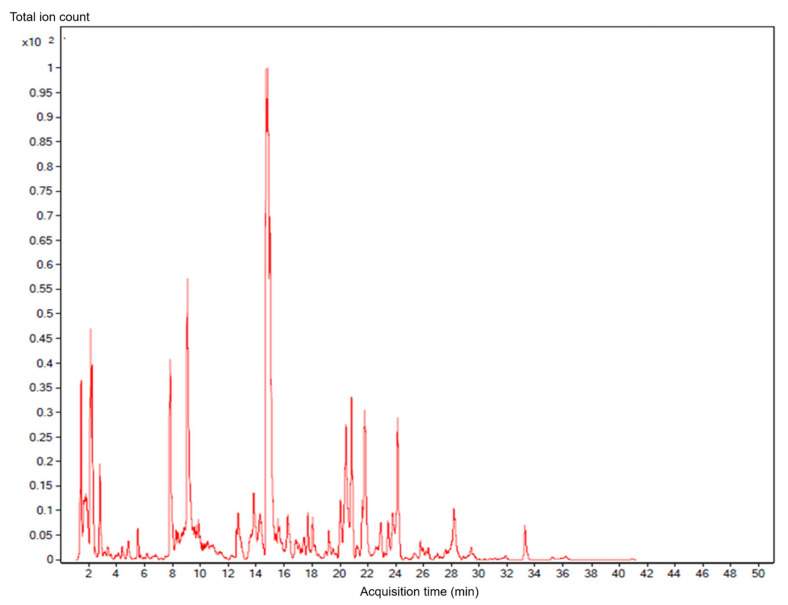Select y-axis tick label 0.35
Viewport: 788px width, 605px height.
pyautogui.click(x=41, y=387)
